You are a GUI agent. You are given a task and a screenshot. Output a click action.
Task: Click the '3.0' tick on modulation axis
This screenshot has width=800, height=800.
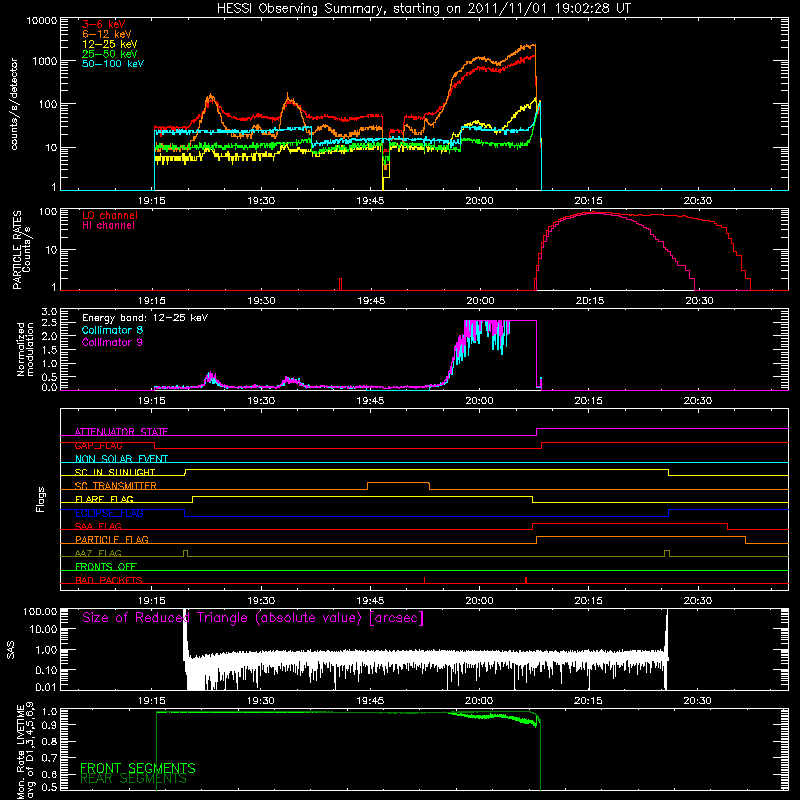click(49, 311)
